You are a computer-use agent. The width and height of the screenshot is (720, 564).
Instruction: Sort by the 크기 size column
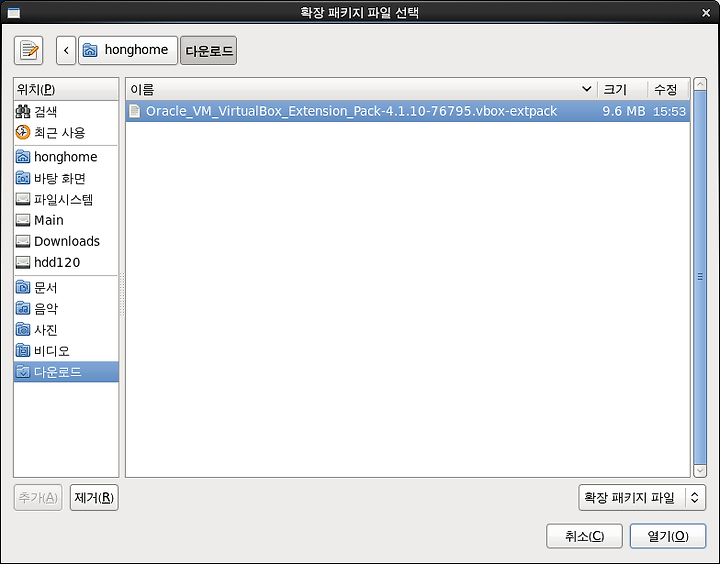623,90
